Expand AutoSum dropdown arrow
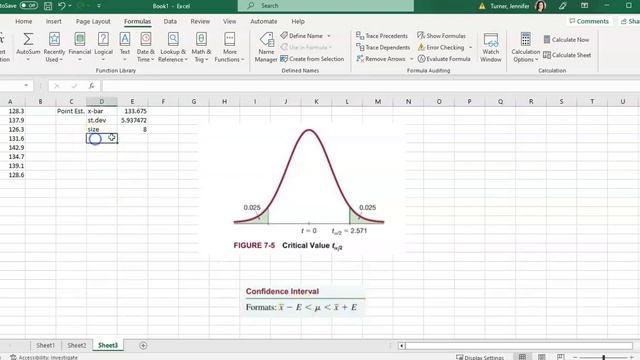Screen dimensions: 640x360 28,60
